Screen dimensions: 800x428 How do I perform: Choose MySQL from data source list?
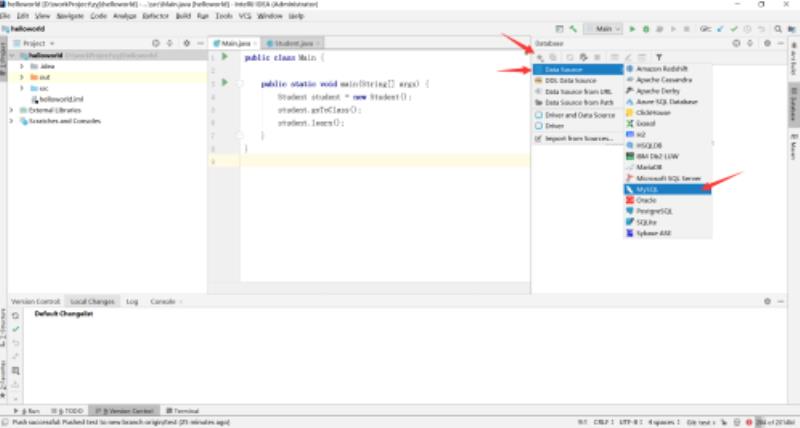tap(667, 189)
